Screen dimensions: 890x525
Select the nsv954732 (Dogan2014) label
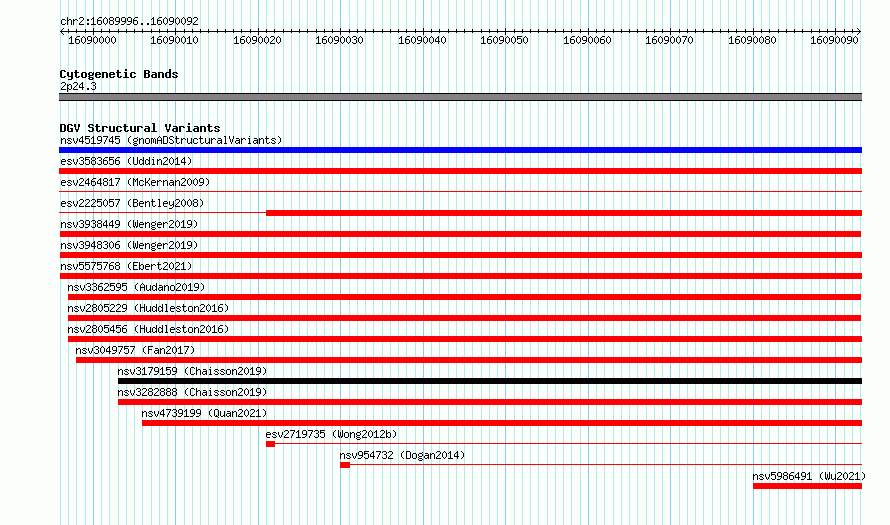click(x=402, y=455)
